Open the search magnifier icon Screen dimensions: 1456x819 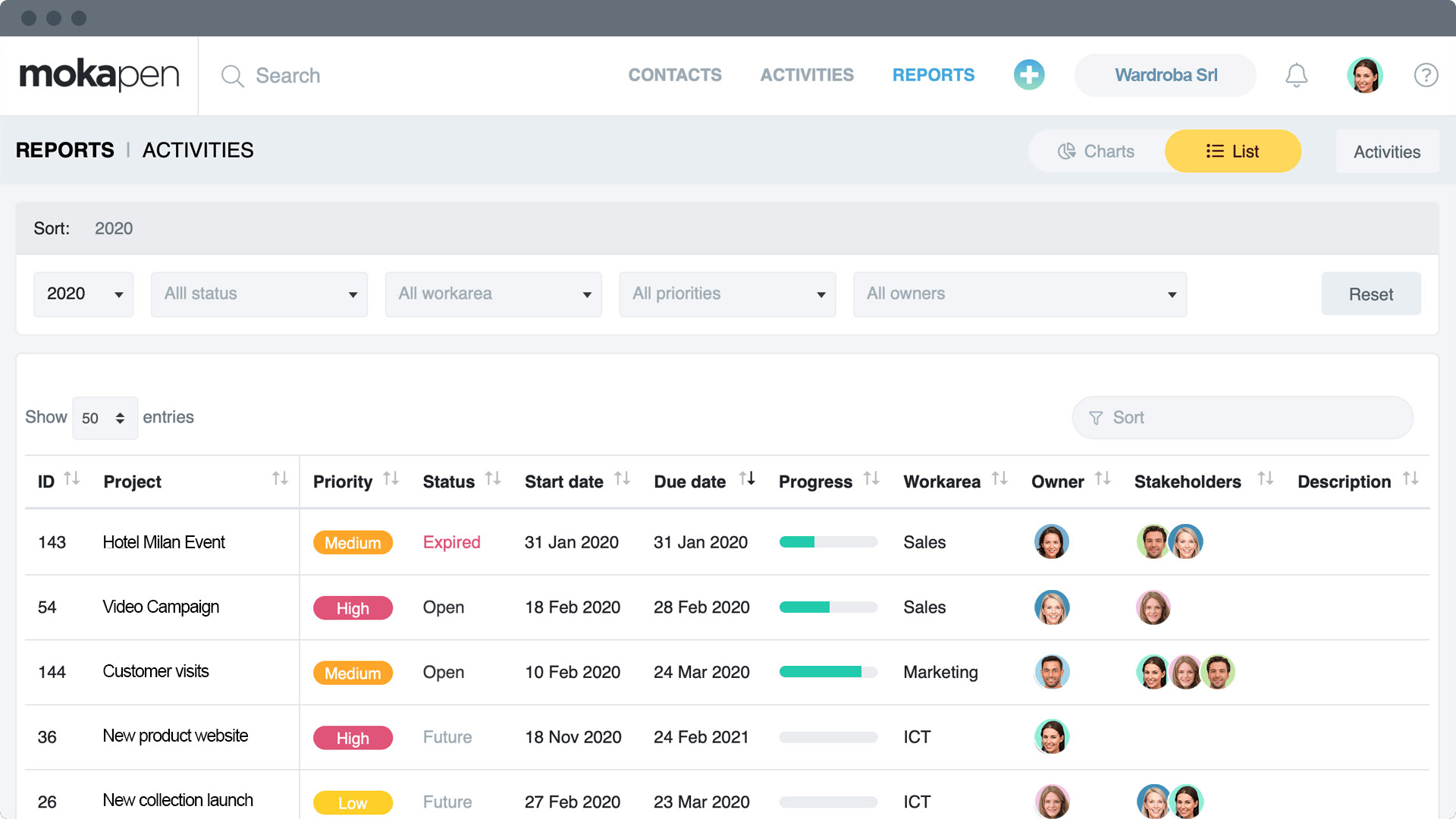pyautogui.click(x=232, y=76)
